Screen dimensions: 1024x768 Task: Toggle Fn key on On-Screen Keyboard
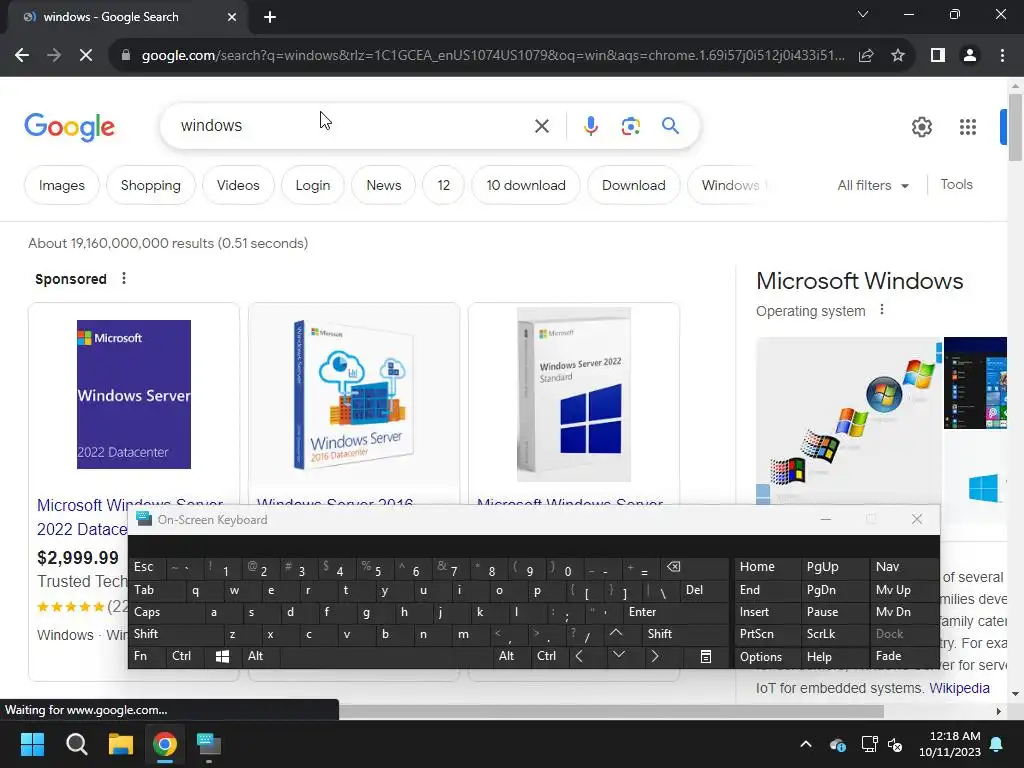click(148, 656)
